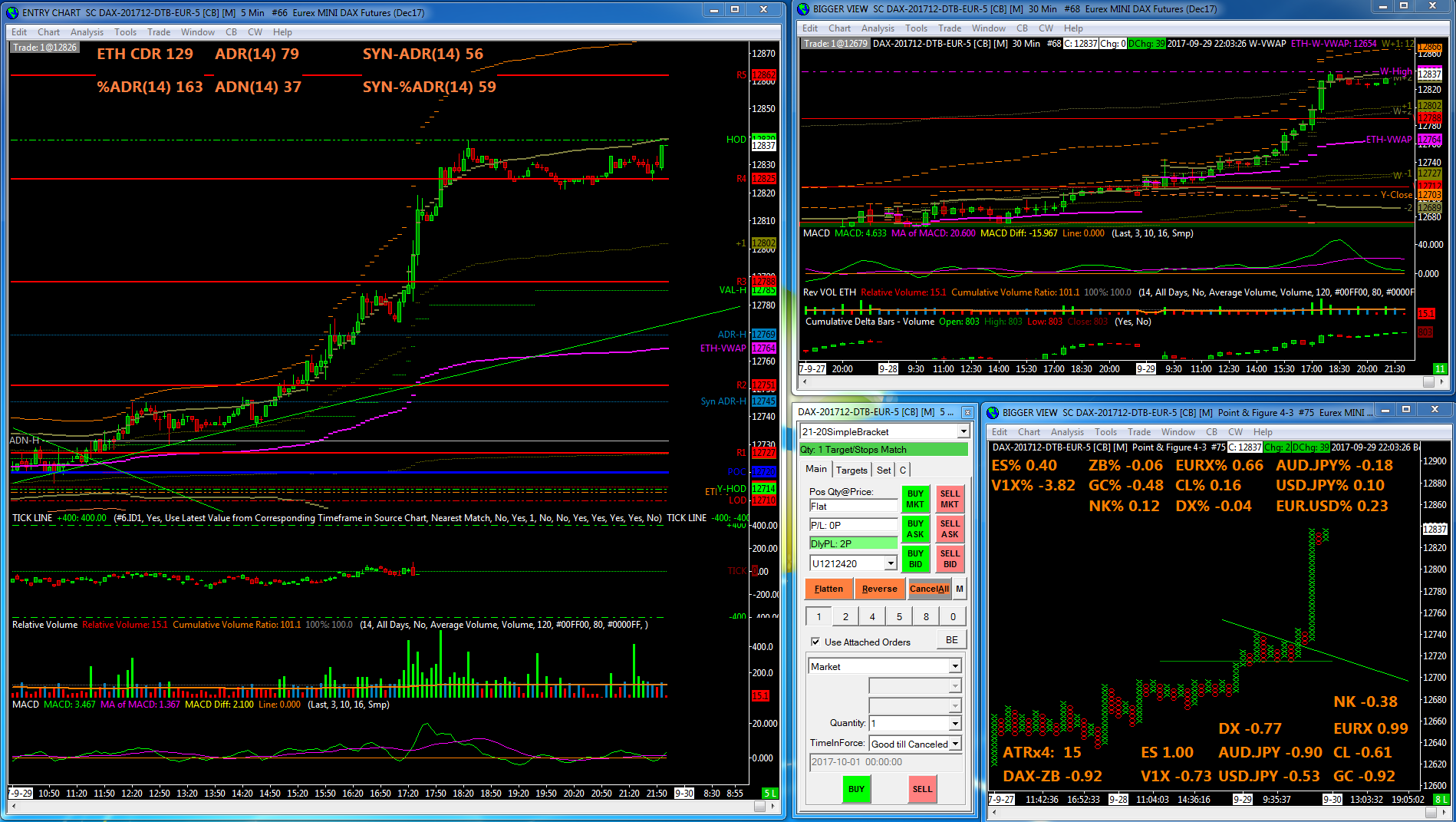Click the 2017-10-01 date time field
The width and height of the screenshot is (1456, 822).
pos(885,762)
